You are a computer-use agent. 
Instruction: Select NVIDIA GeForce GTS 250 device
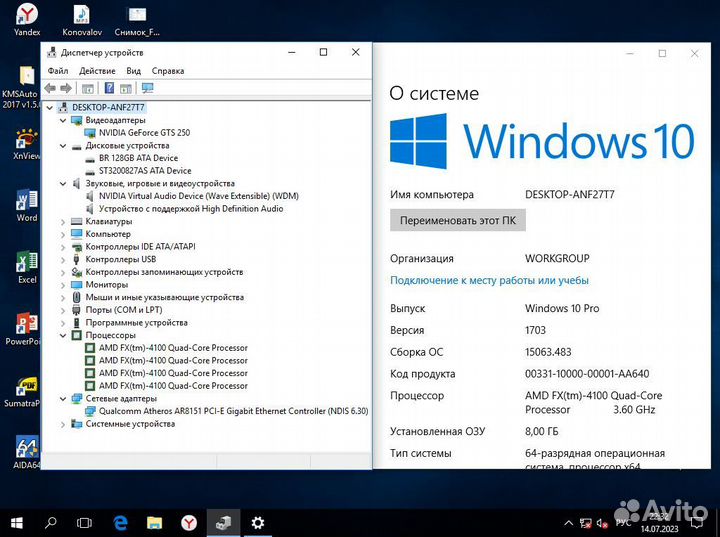[x=144, y=133]
